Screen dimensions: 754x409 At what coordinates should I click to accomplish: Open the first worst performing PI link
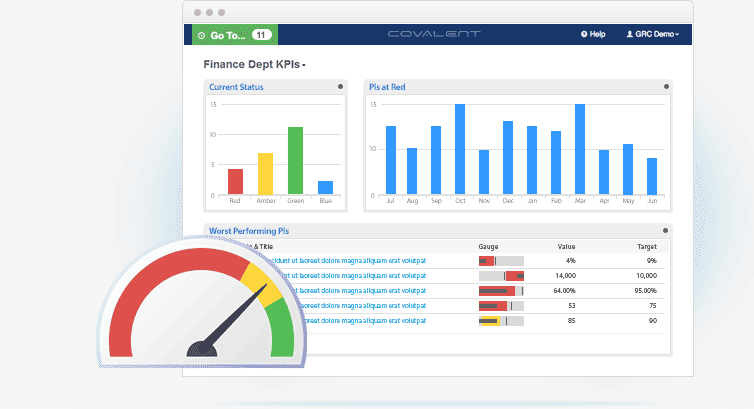coord(345,260)
